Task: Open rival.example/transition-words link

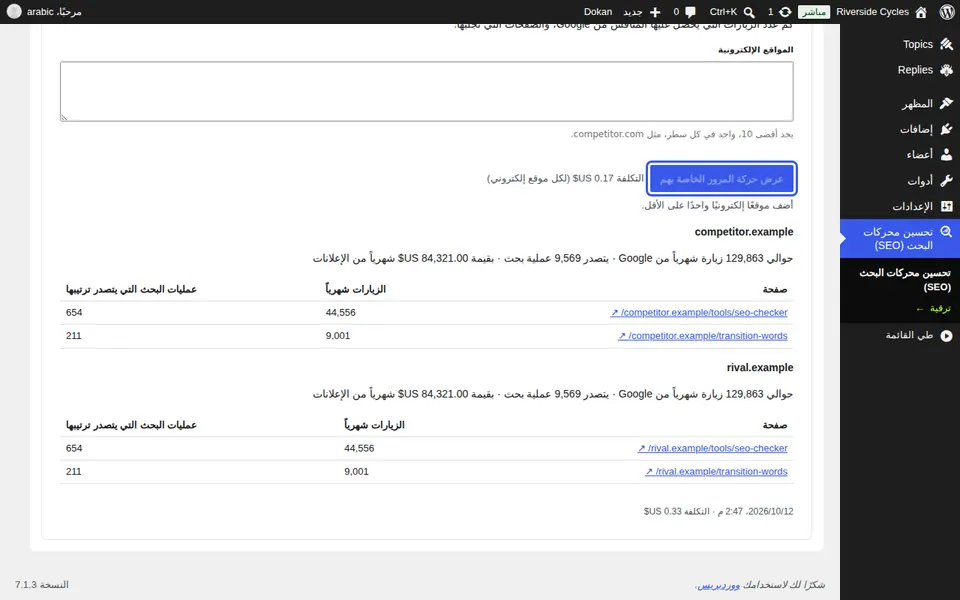Action: pos(716,471)
